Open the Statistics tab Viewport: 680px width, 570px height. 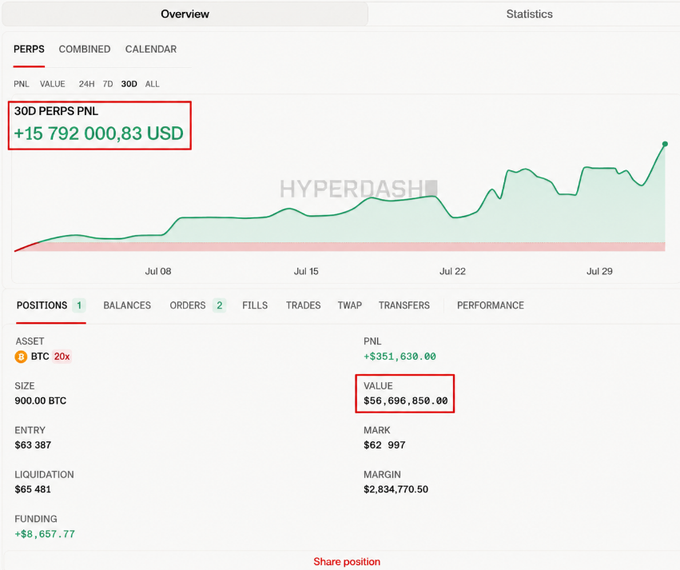pos(529,14)
